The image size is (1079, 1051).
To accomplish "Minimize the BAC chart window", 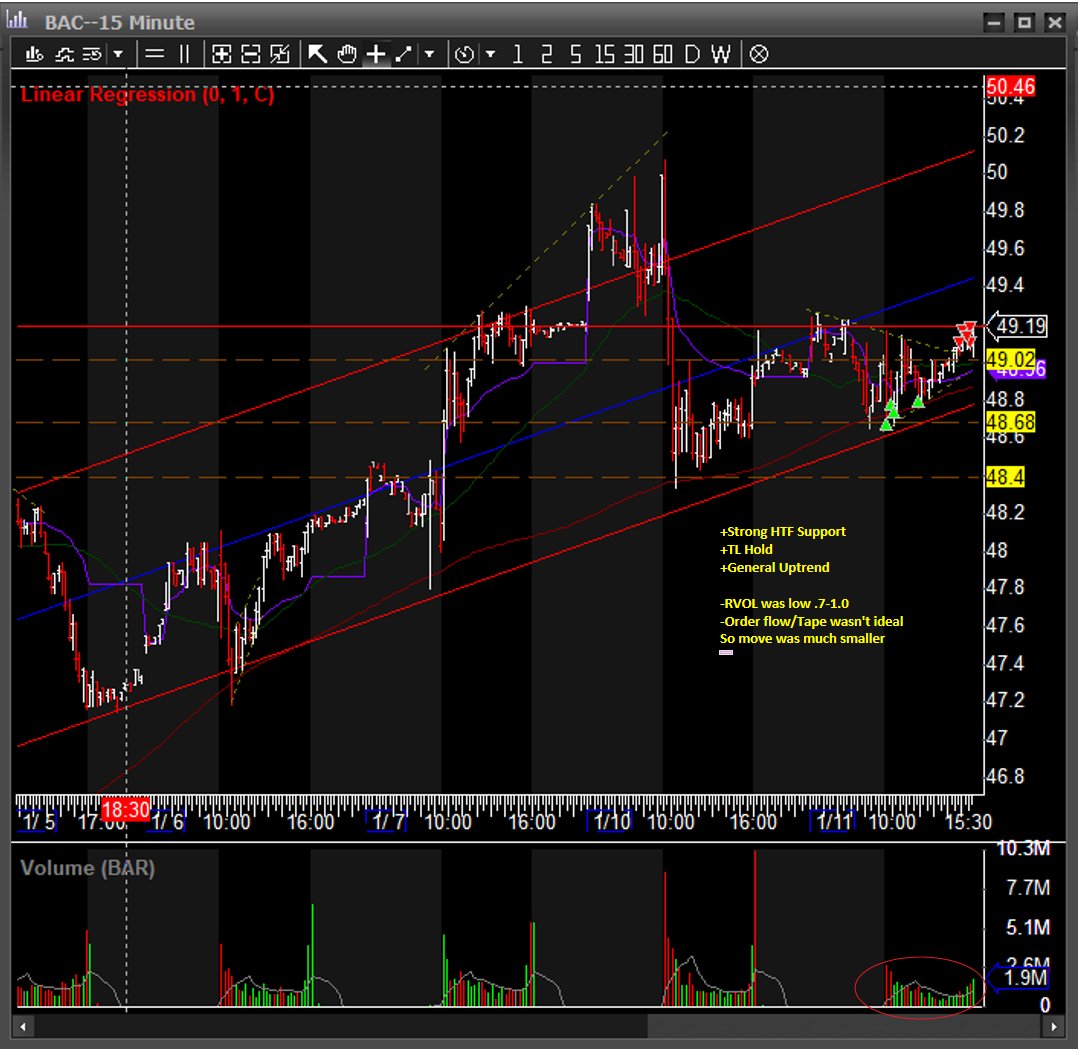I will (994, 22).
